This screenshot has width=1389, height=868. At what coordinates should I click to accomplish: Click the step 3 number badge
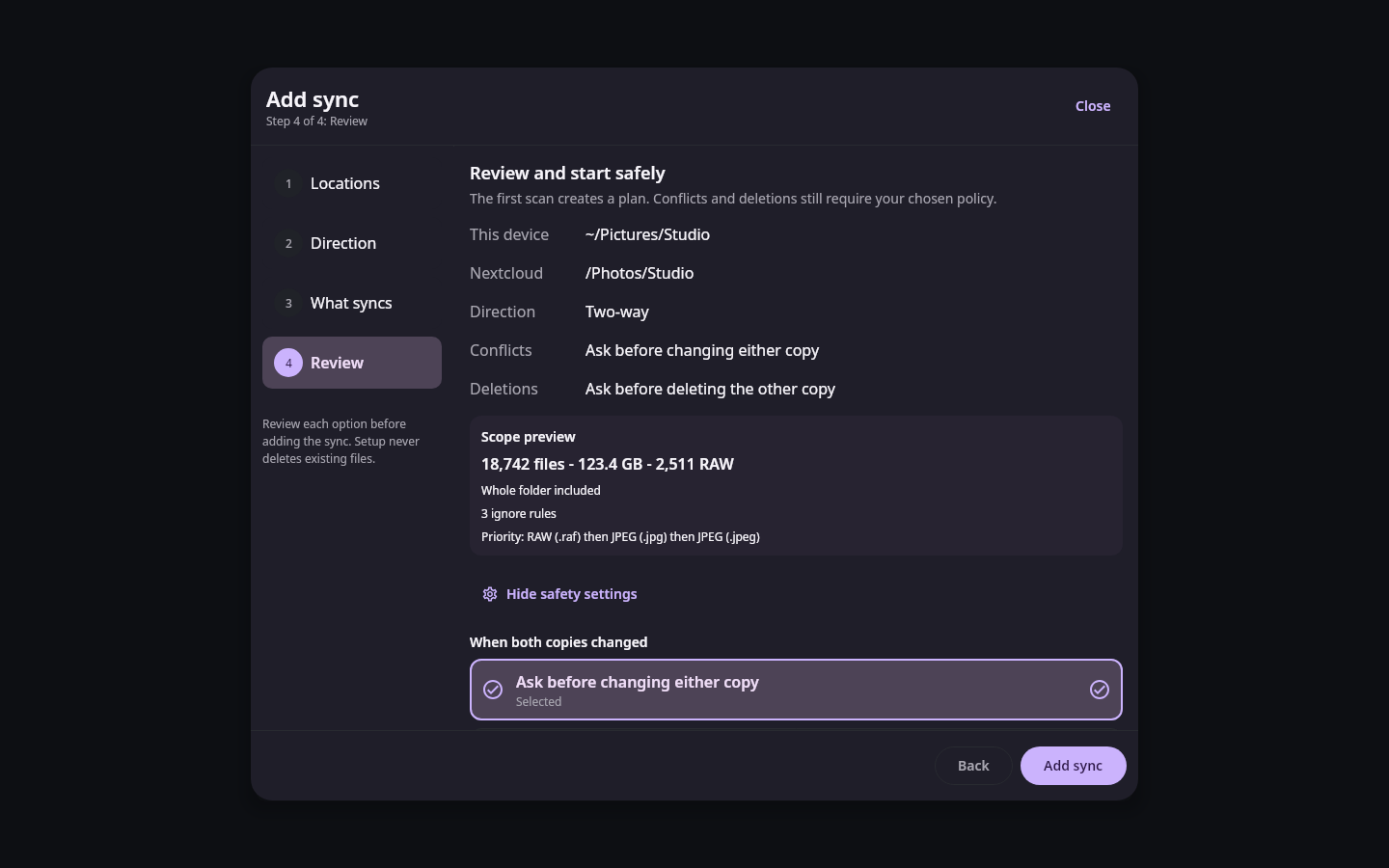tap(288, 303)
